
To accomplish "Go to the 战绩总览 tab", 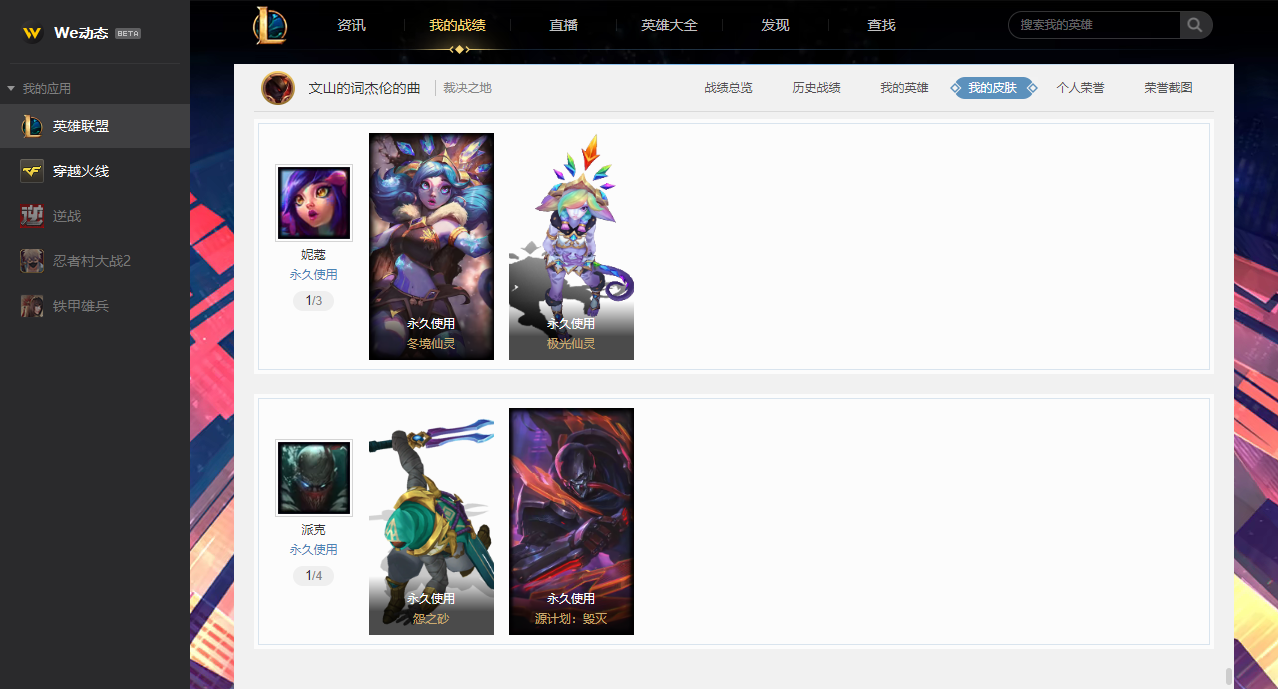I will tap(728, 88).
